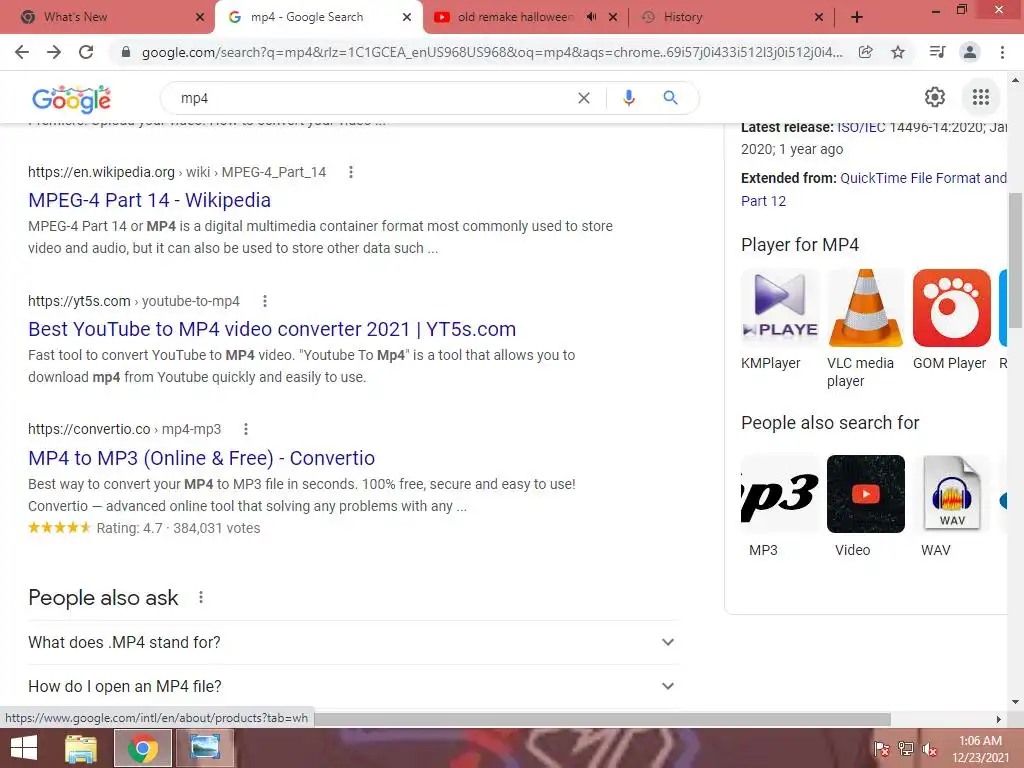The height and width of the screenshot is (768, 1024).
Task: Open File Explorer from the taskbar
Action: (x=81, y=748)
